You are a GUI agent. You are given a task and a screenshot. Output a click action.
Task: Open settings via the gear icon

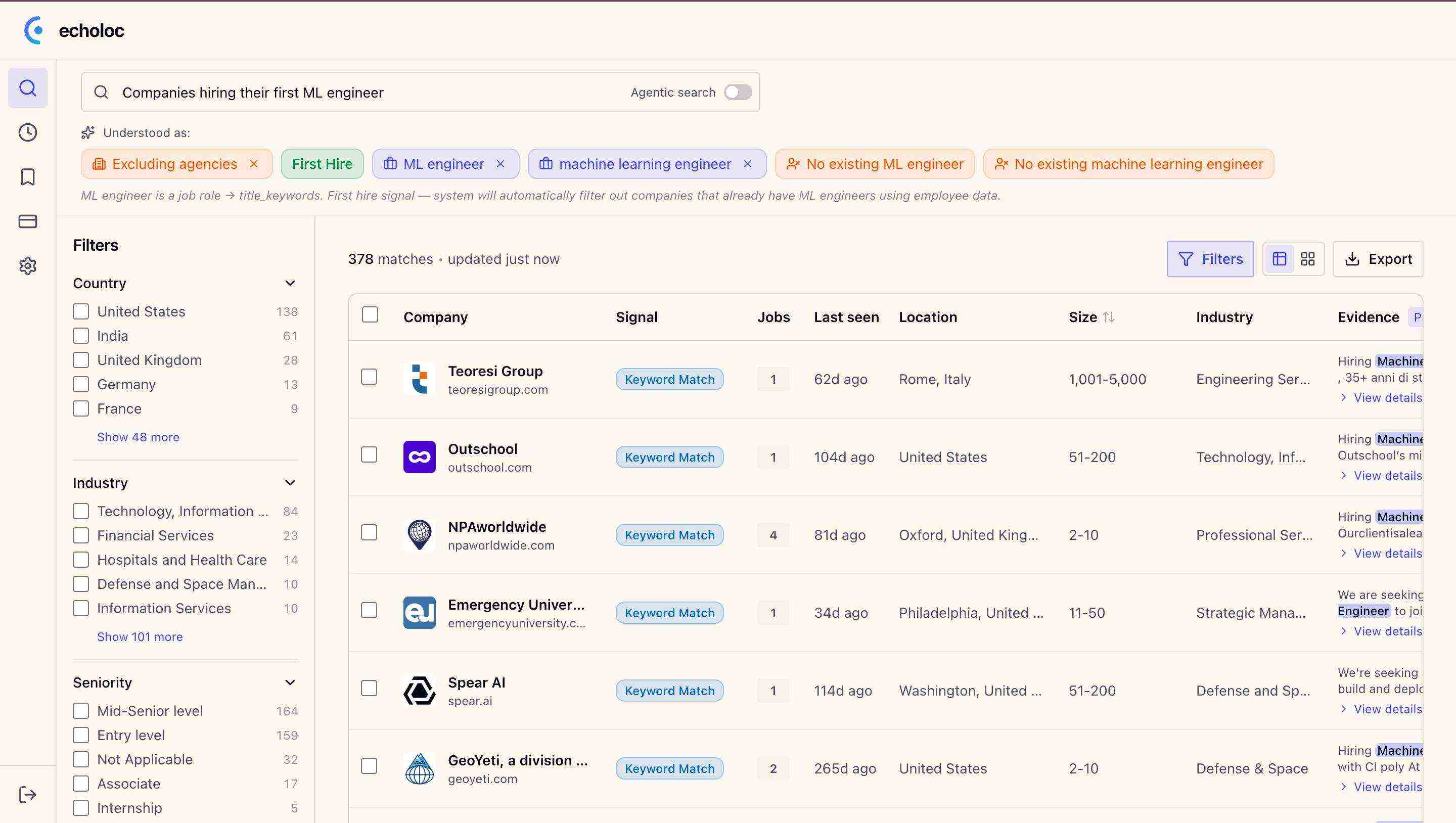click(x=28, y=266)
